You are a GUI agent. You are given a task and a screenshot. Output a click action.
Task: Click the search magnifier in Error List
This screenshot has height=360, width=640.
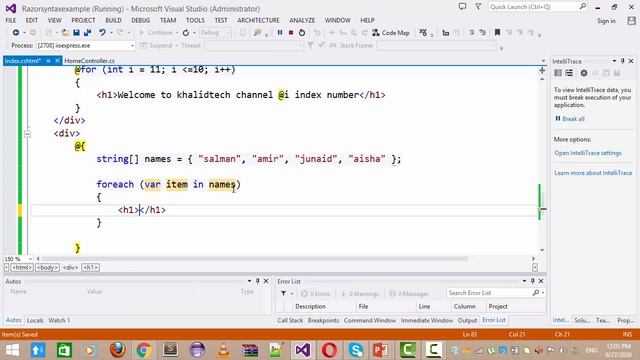pyautogui.click(x=536, y=293)
